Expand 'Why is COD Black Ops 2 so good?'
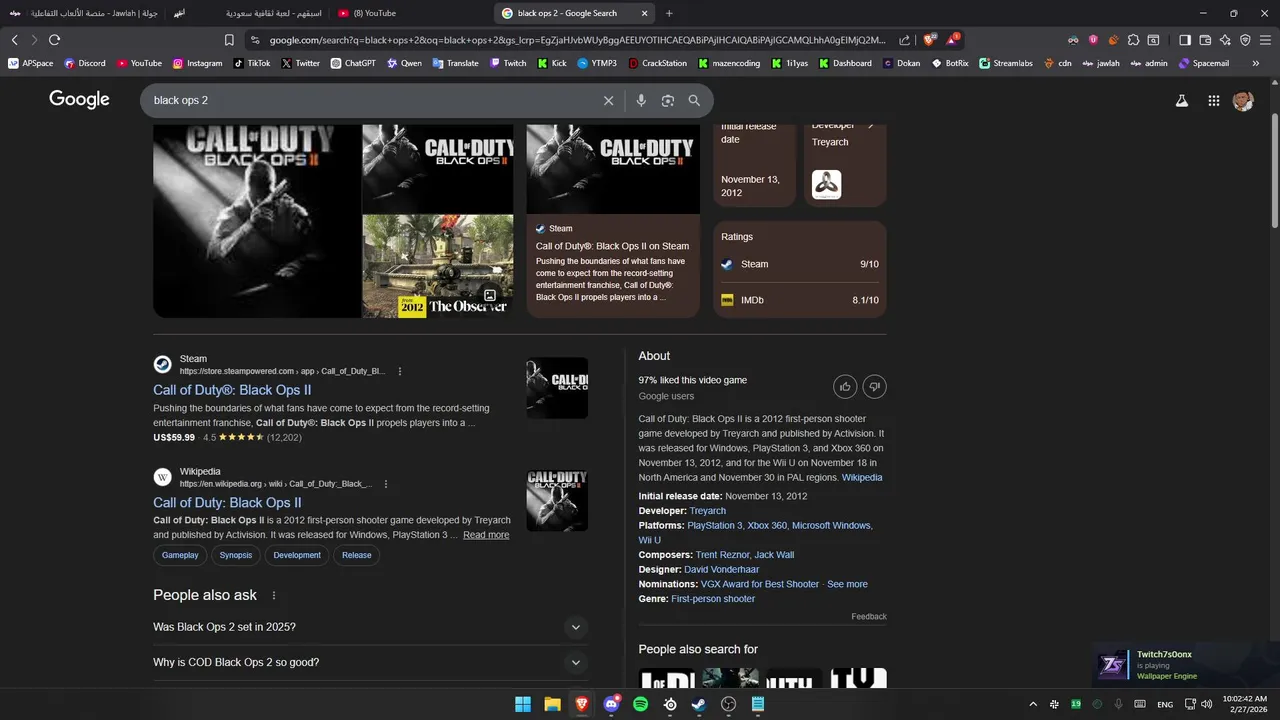 coord(370,663)
